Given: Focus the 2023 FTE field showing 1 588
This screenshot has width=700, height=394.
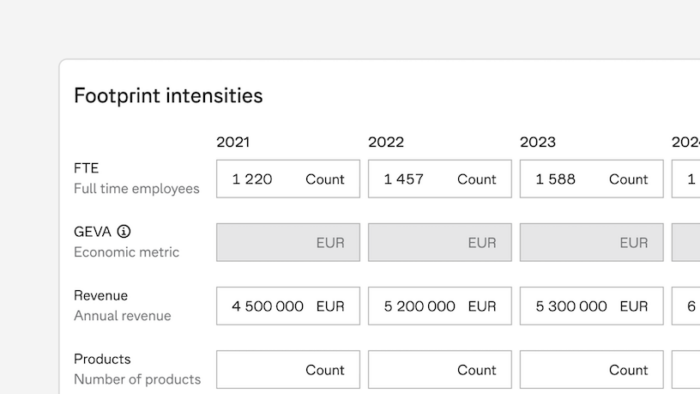Looking at the screenshot, I should [x=592, y=179].
